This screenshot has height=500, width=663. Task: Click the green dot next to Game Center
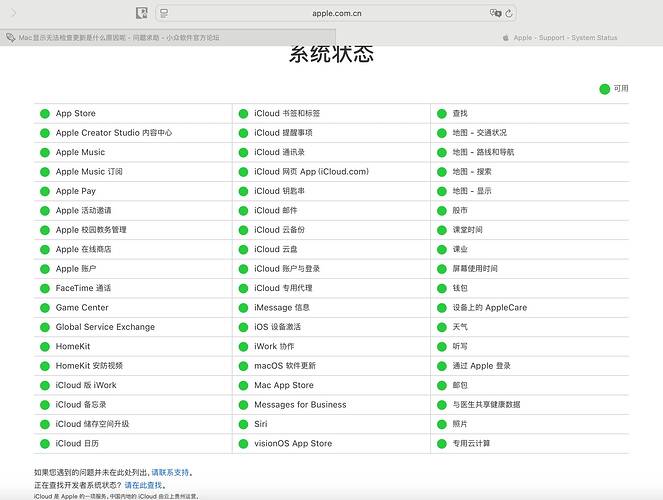[45, 308]
